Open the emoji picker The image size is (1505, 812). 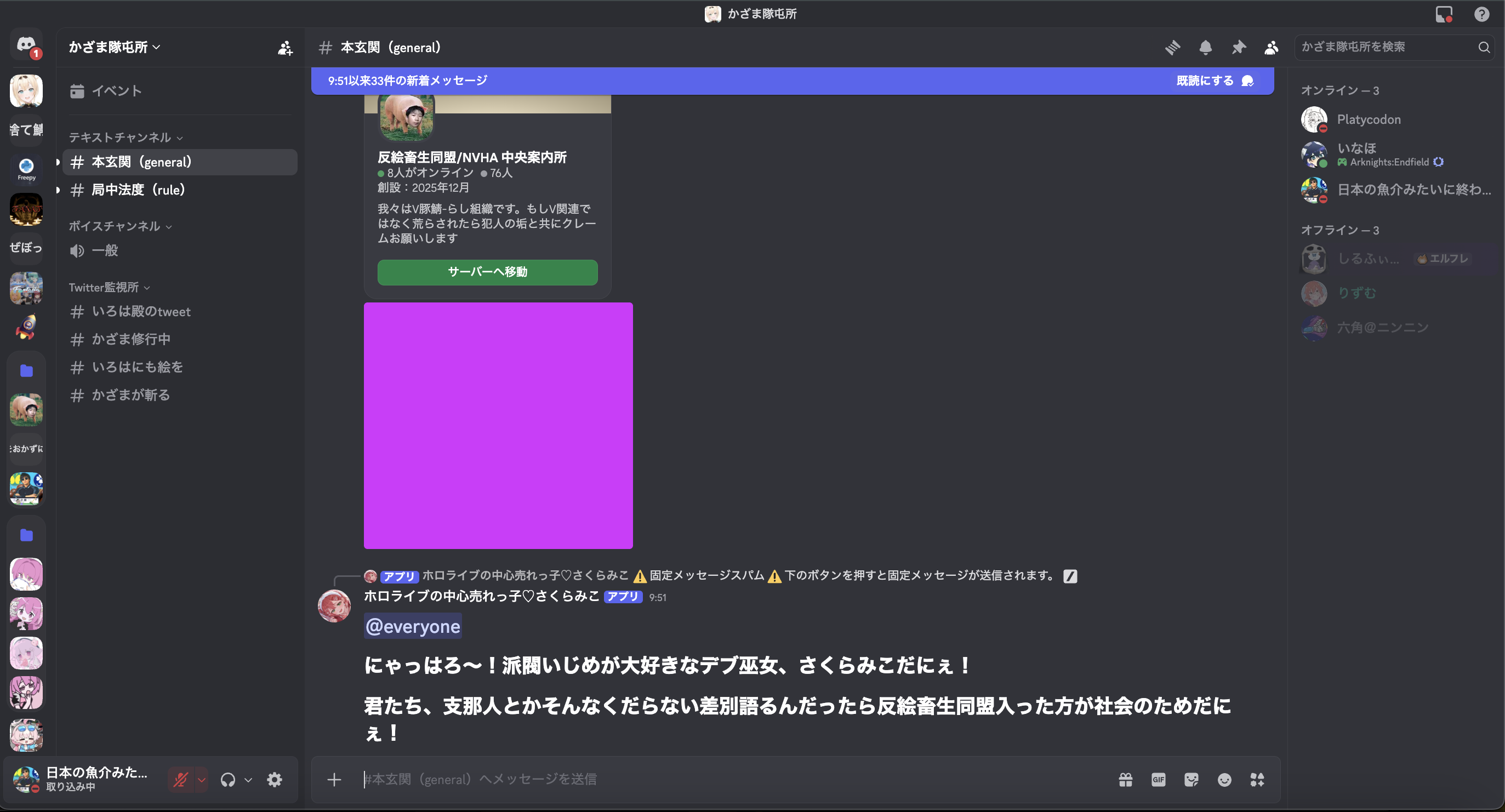click(1224, 779)
